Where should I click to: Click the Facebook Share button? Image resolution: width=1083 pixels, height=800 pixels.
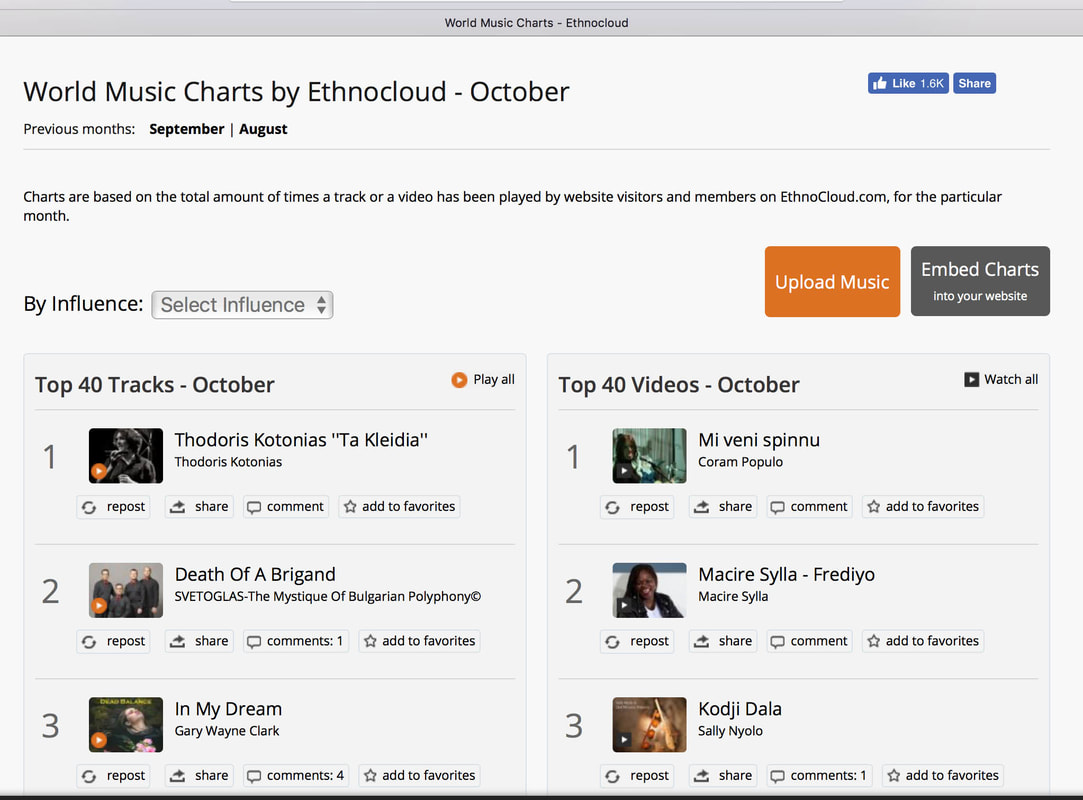coord(975,83)
